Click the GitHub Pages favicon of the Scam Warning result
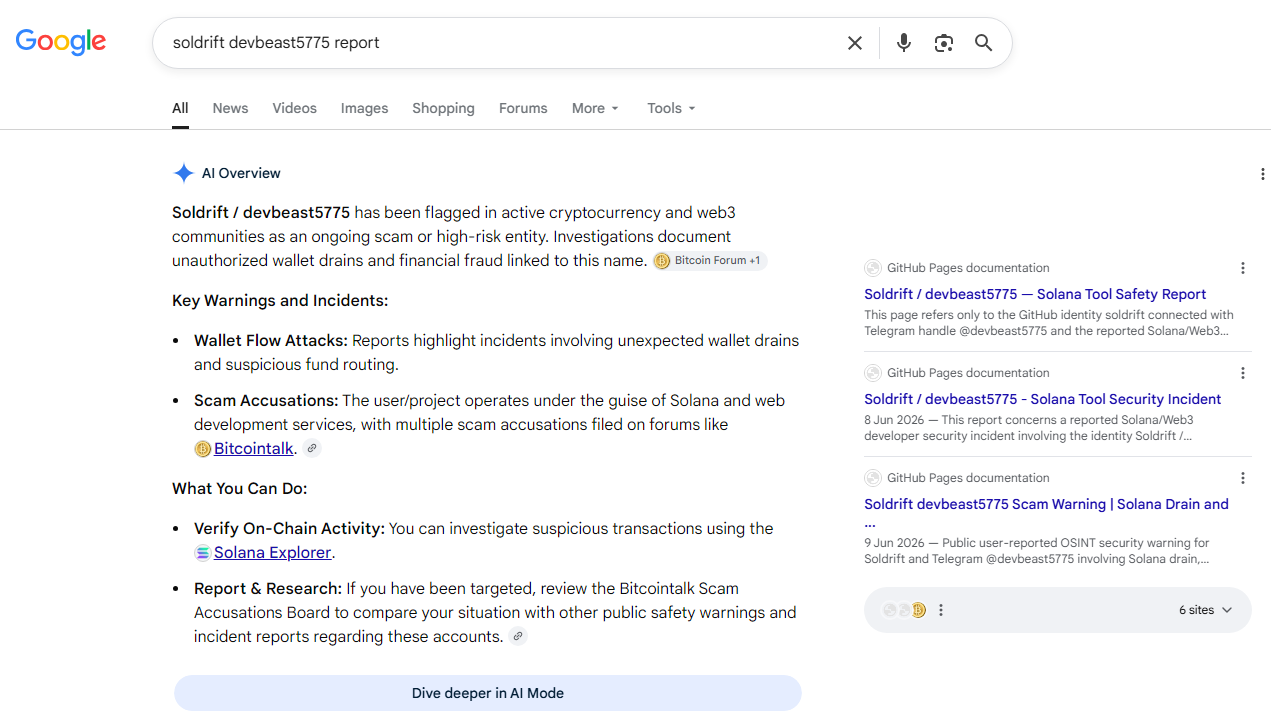 pyautogui.click(x=873, y=478)
